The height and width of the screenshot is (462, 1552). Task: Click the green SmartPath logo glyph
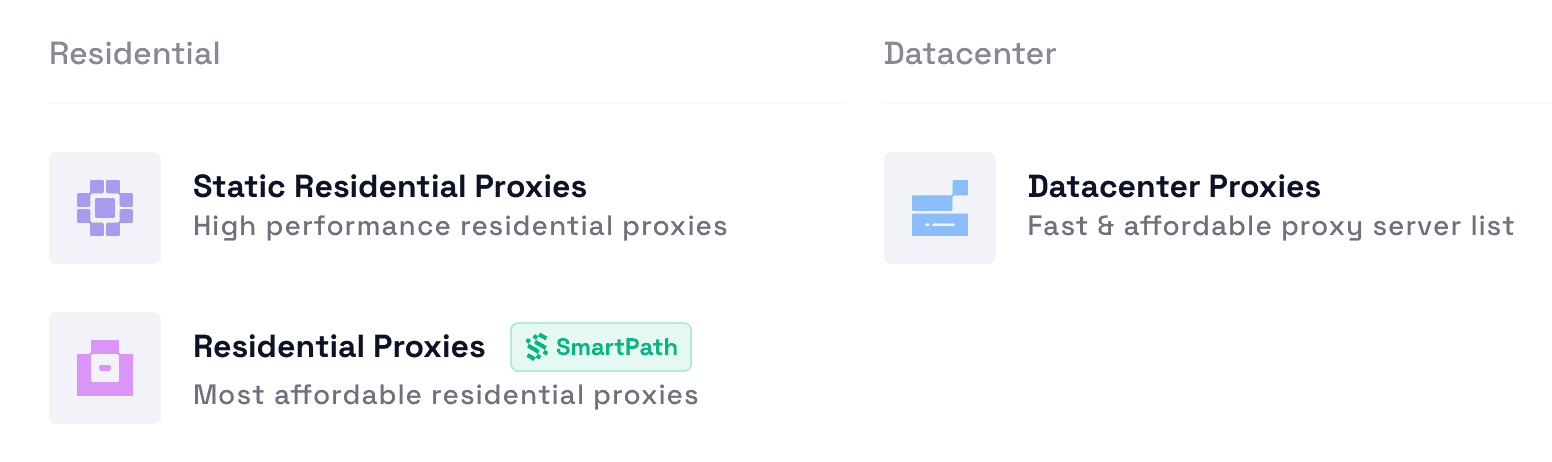[538, 347]
